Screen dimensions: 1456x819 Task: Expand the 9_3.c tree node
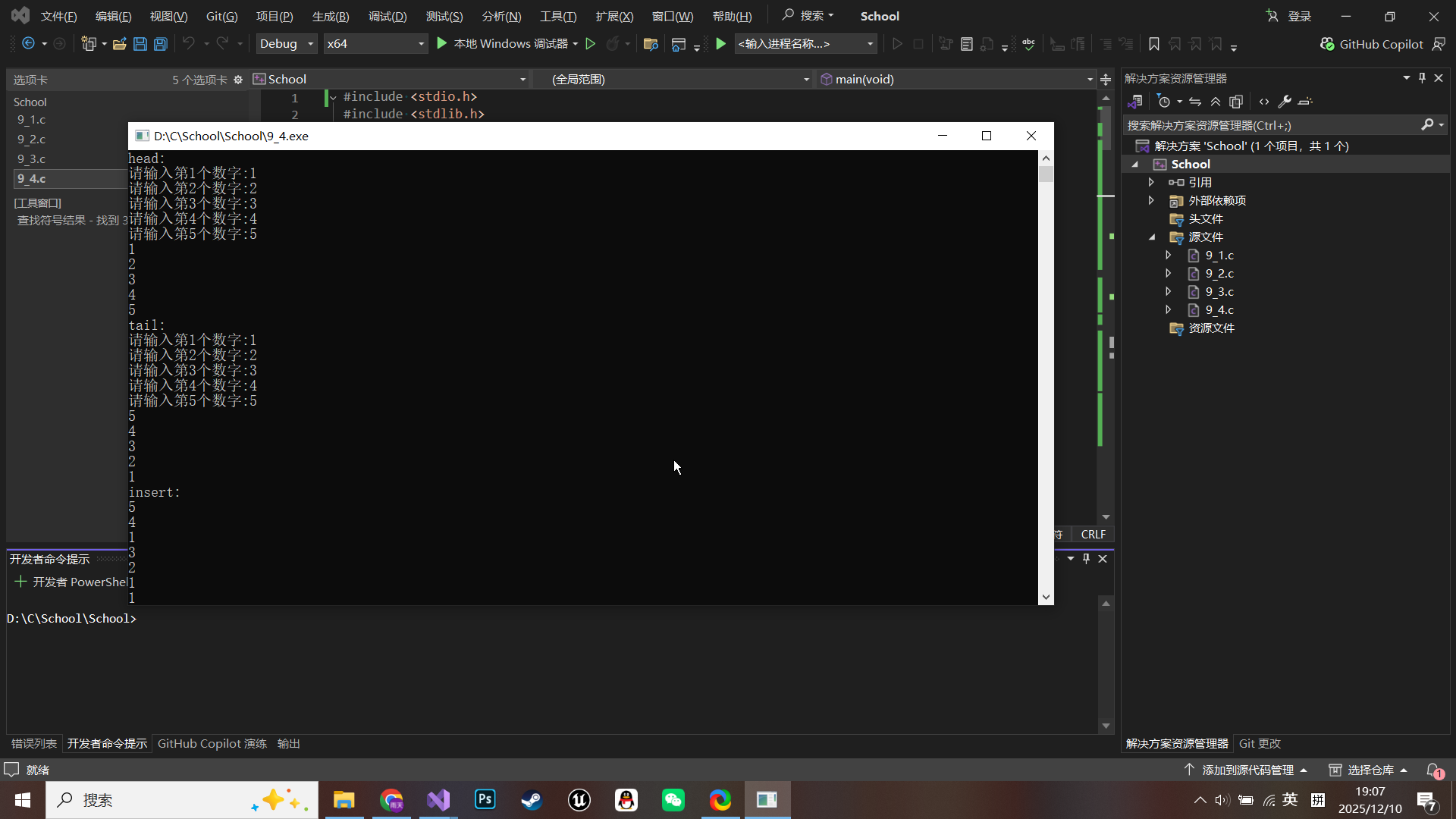click(x=1169, y=291)
